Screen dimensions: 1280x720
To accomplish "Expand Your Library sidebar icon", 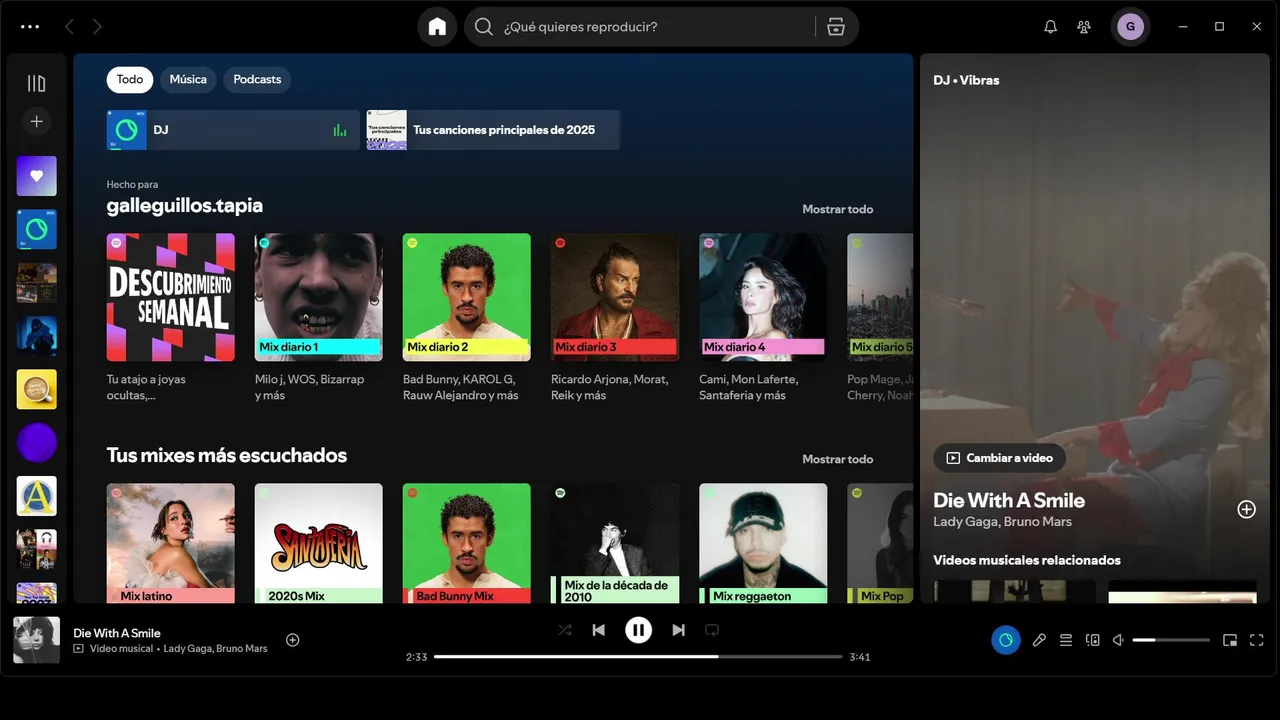I will 36,84.
